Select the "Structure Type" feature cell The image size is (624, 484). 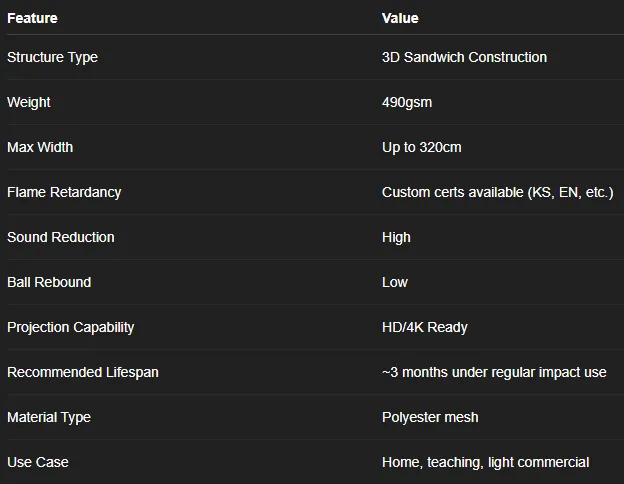coord(52,57)
